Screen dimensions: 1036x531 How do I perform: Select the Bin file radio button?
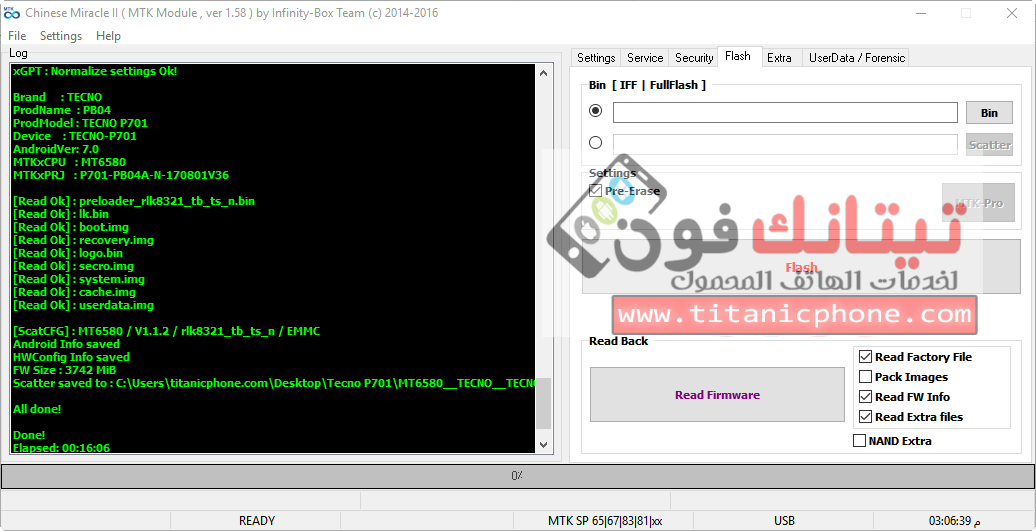pyautogui.click(x=595, y=111)
